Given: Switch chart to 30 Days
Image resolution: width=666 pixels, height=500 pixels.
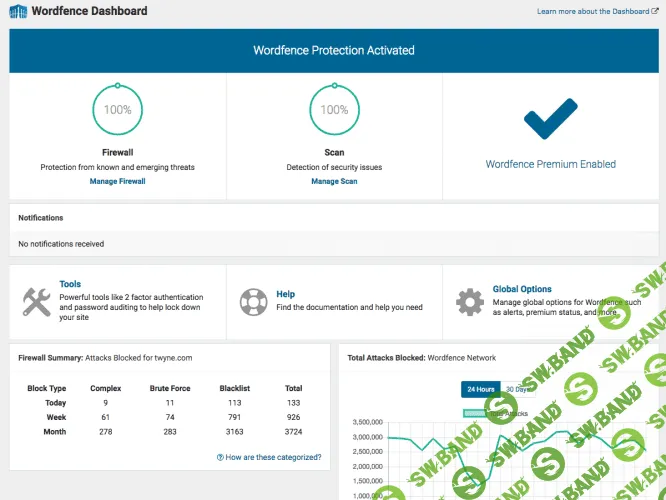Looking at the screenshot, I should click(x=517, y=389).
